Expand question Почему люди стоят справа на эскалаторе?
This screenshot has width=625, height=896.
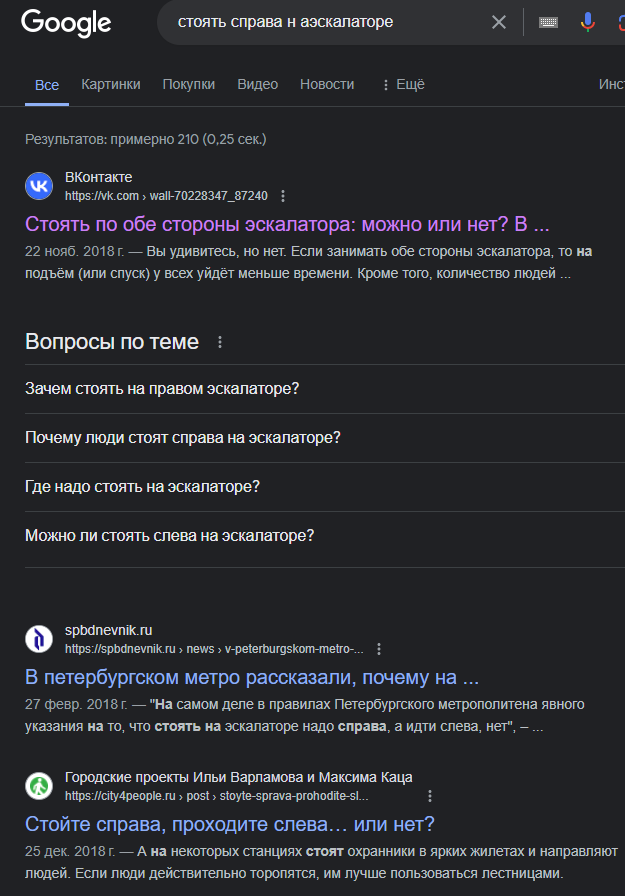(x=324, y=438)
